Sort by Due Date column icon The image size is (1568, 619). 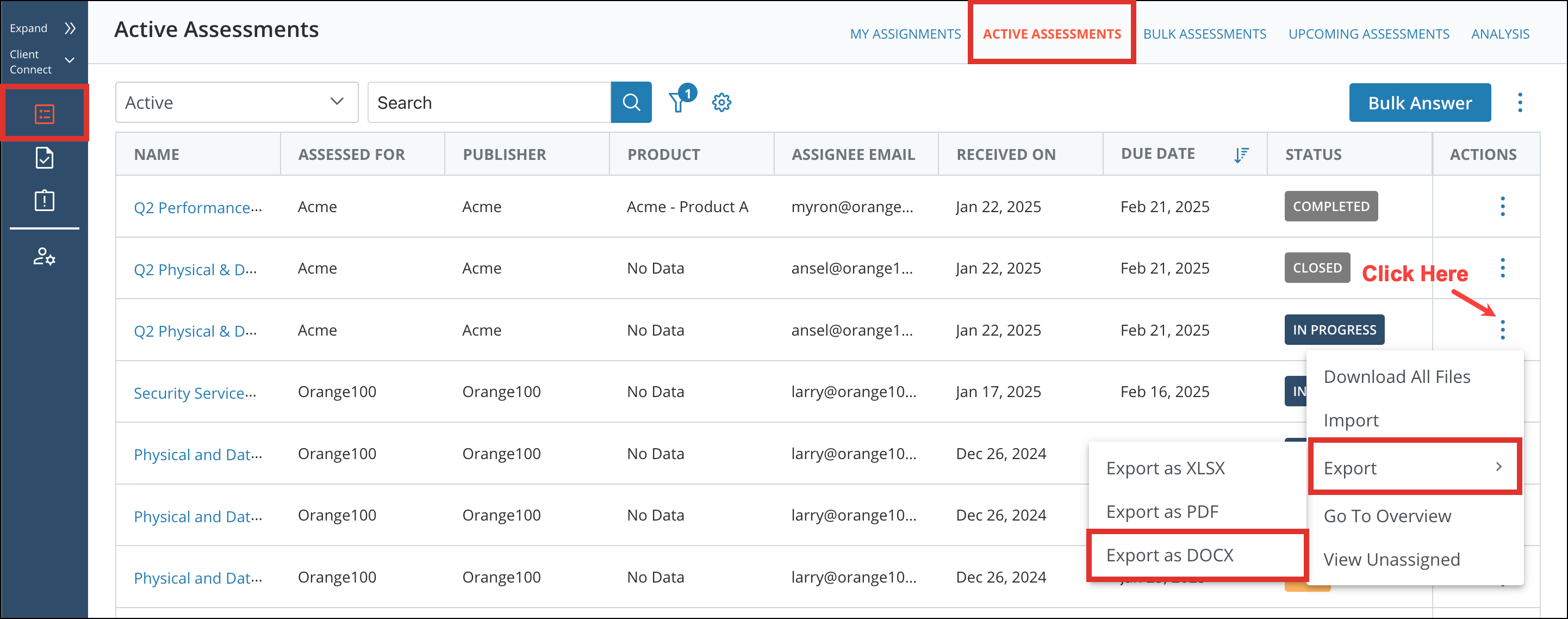[x=1241, y=154]
